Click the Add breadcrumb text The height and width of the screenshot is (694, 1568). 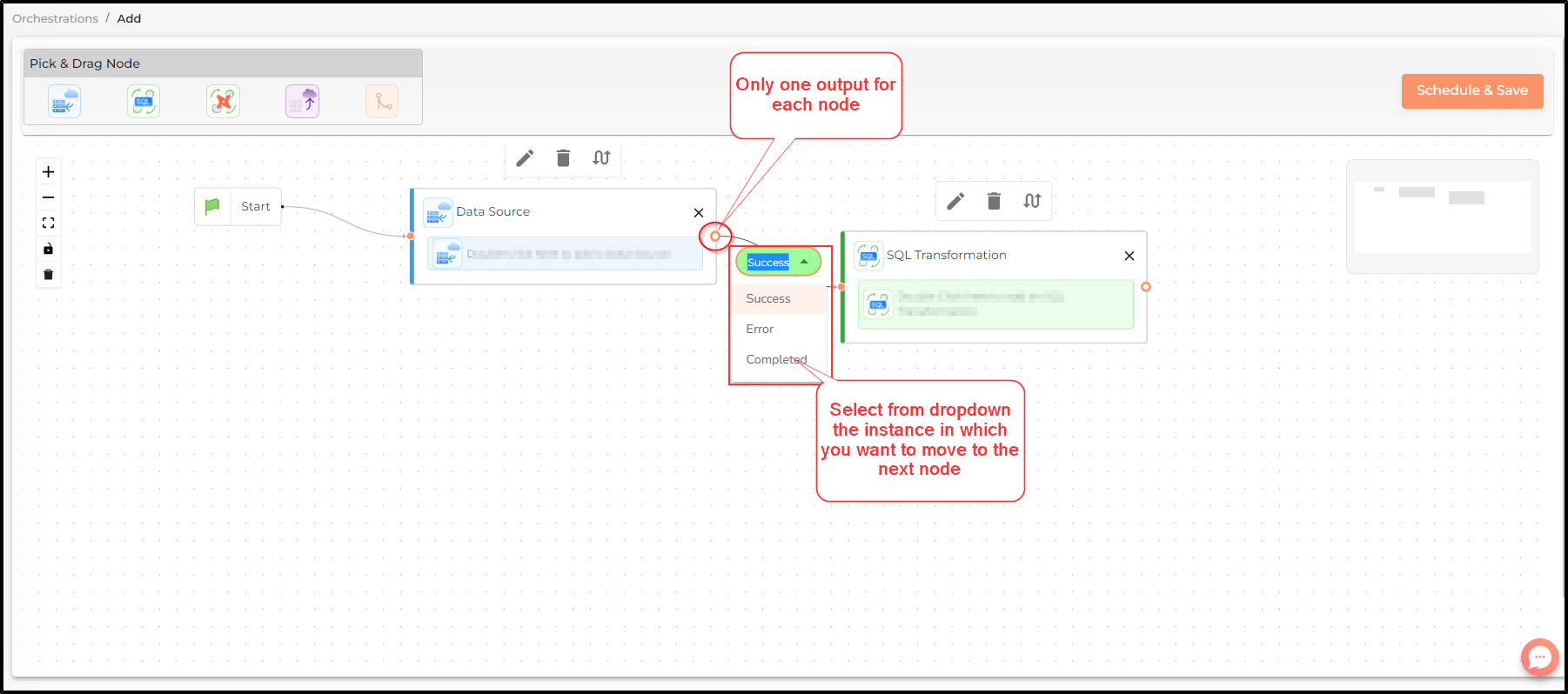pyautogui.click(x=129, y=18)
